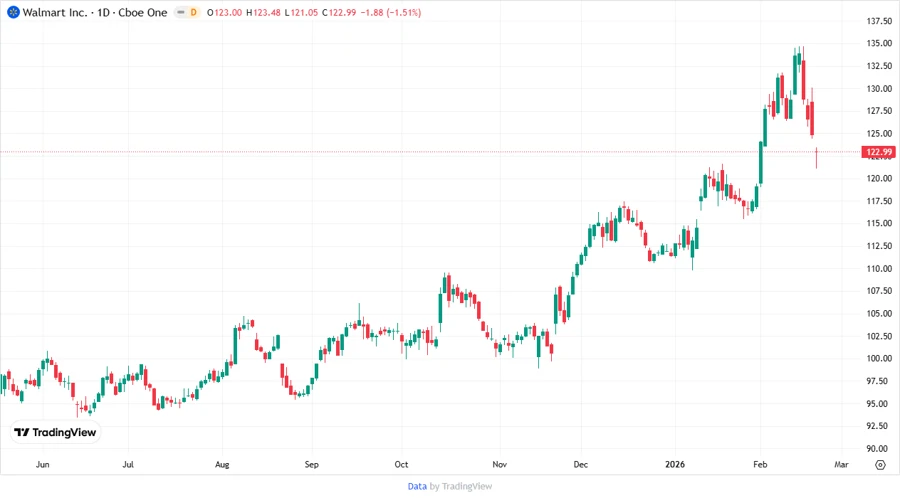The height and width of the screenshot is (498, 900).
Task: Click the 95.00 price axis label
Action: coord(879,403)
